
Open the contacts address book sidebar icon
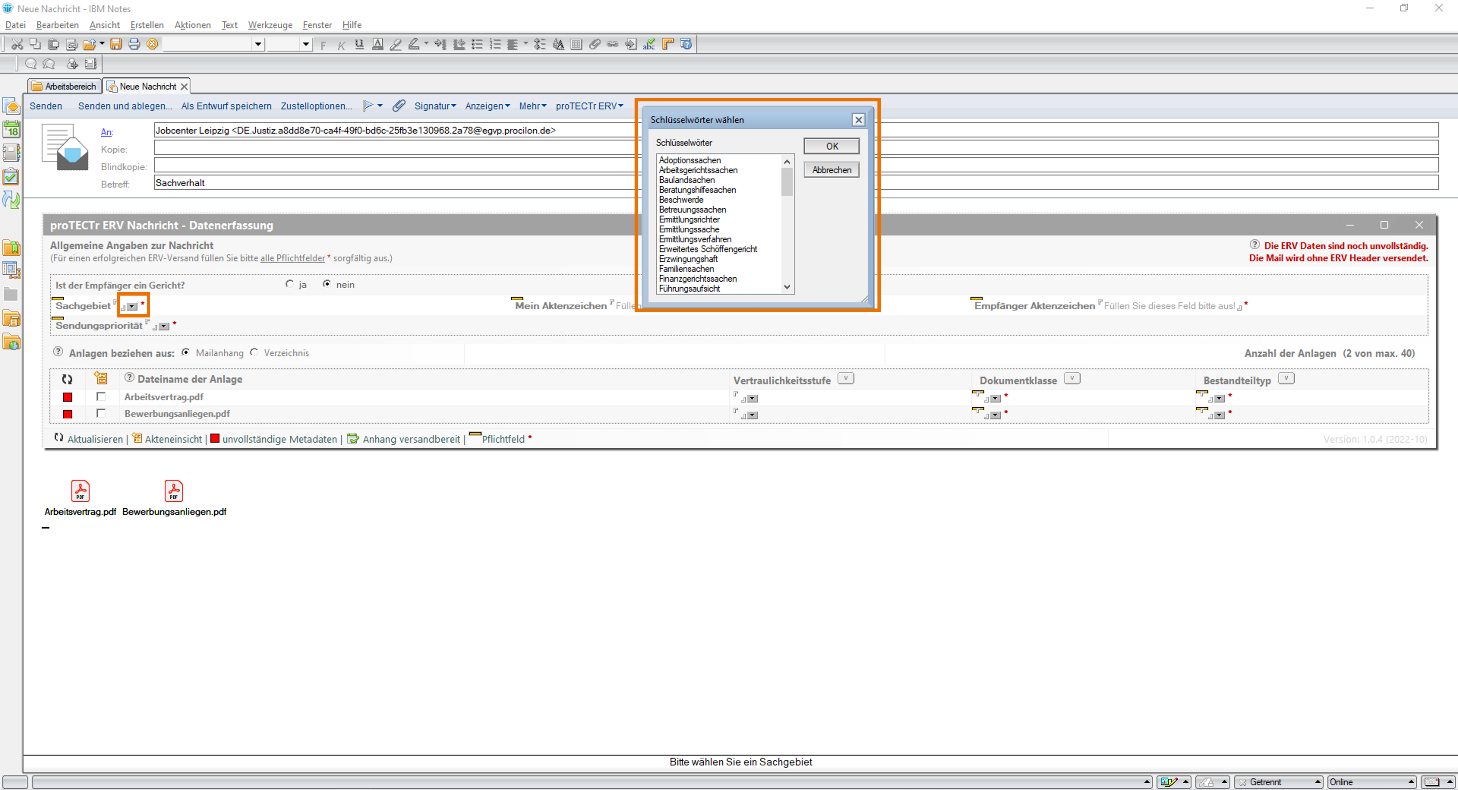11,153
